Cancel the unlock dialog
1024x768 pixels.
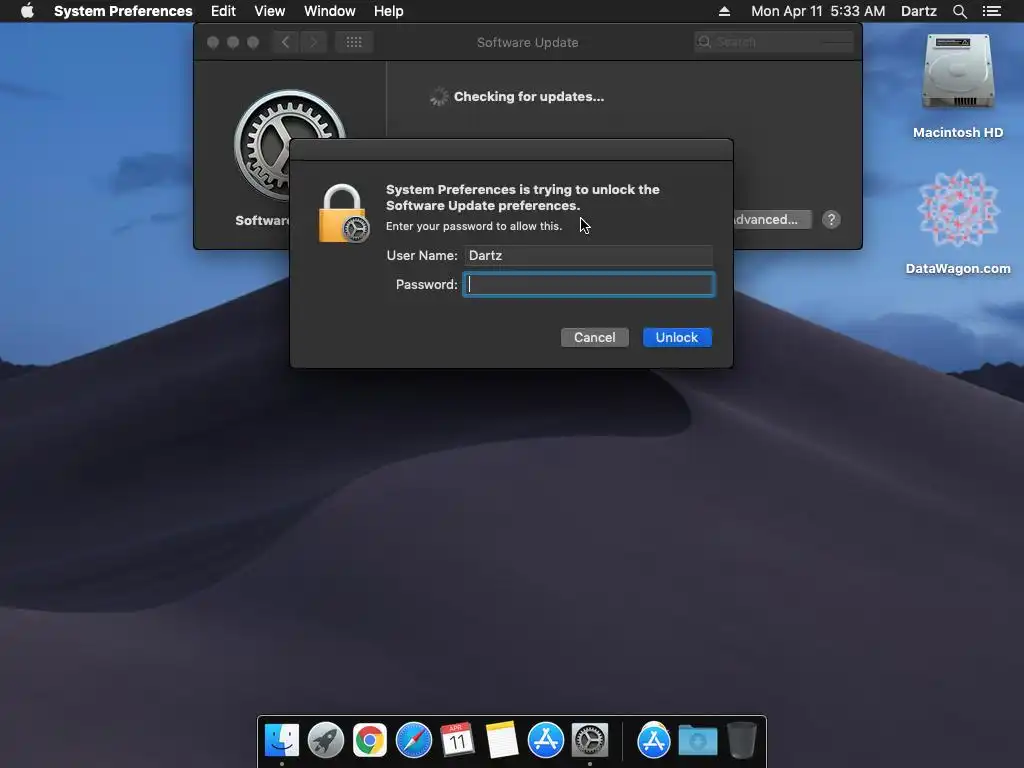594,338
